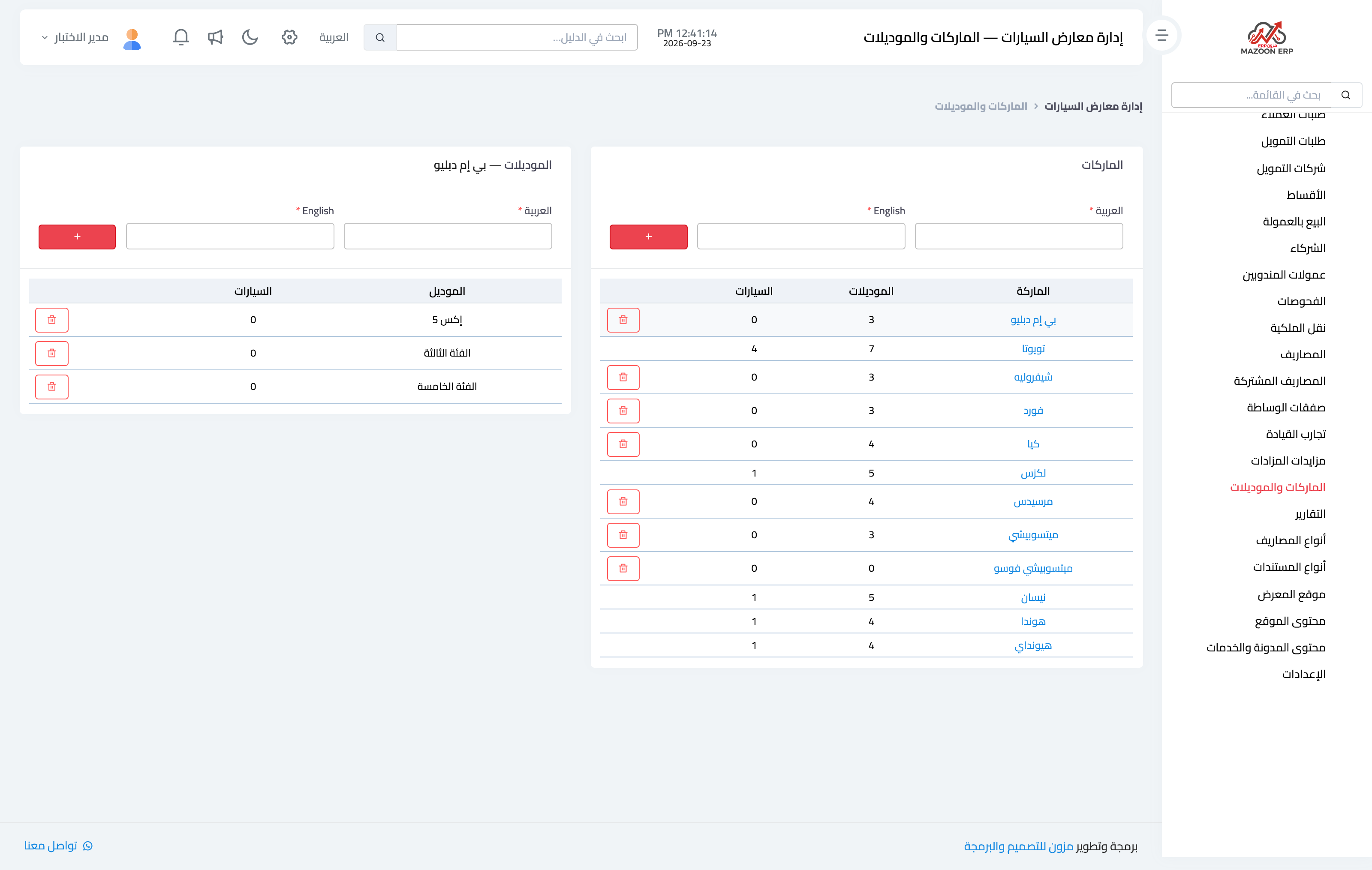Screen dimensions: 1372x870
Task: Open الشركاء menu item
Action: point(1308,248)
